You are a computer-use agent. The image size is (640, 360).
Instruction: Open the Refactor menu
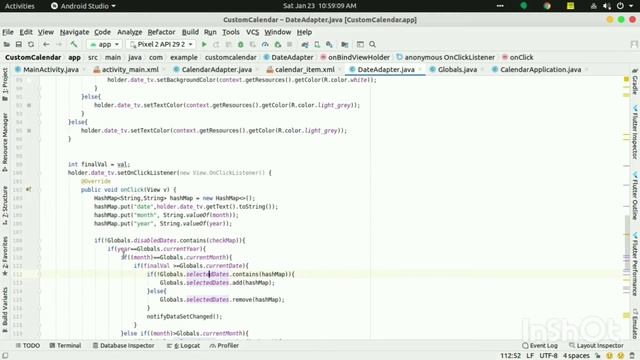pyautogui.click(x=161, y=32)
